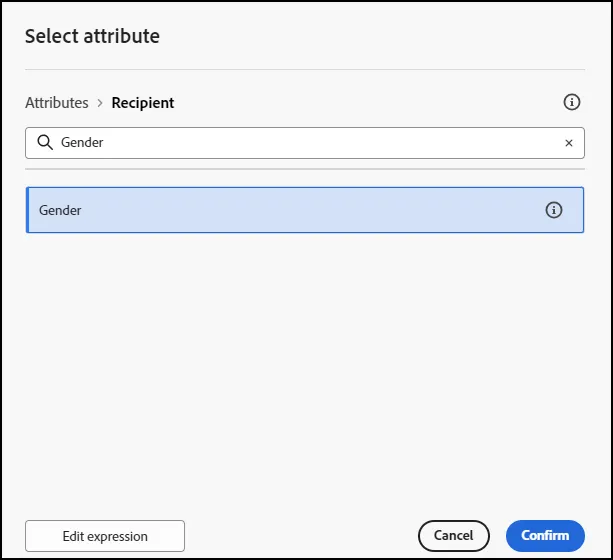Cancel the attribute selection
Screen dimensions: 613x560
453,535
